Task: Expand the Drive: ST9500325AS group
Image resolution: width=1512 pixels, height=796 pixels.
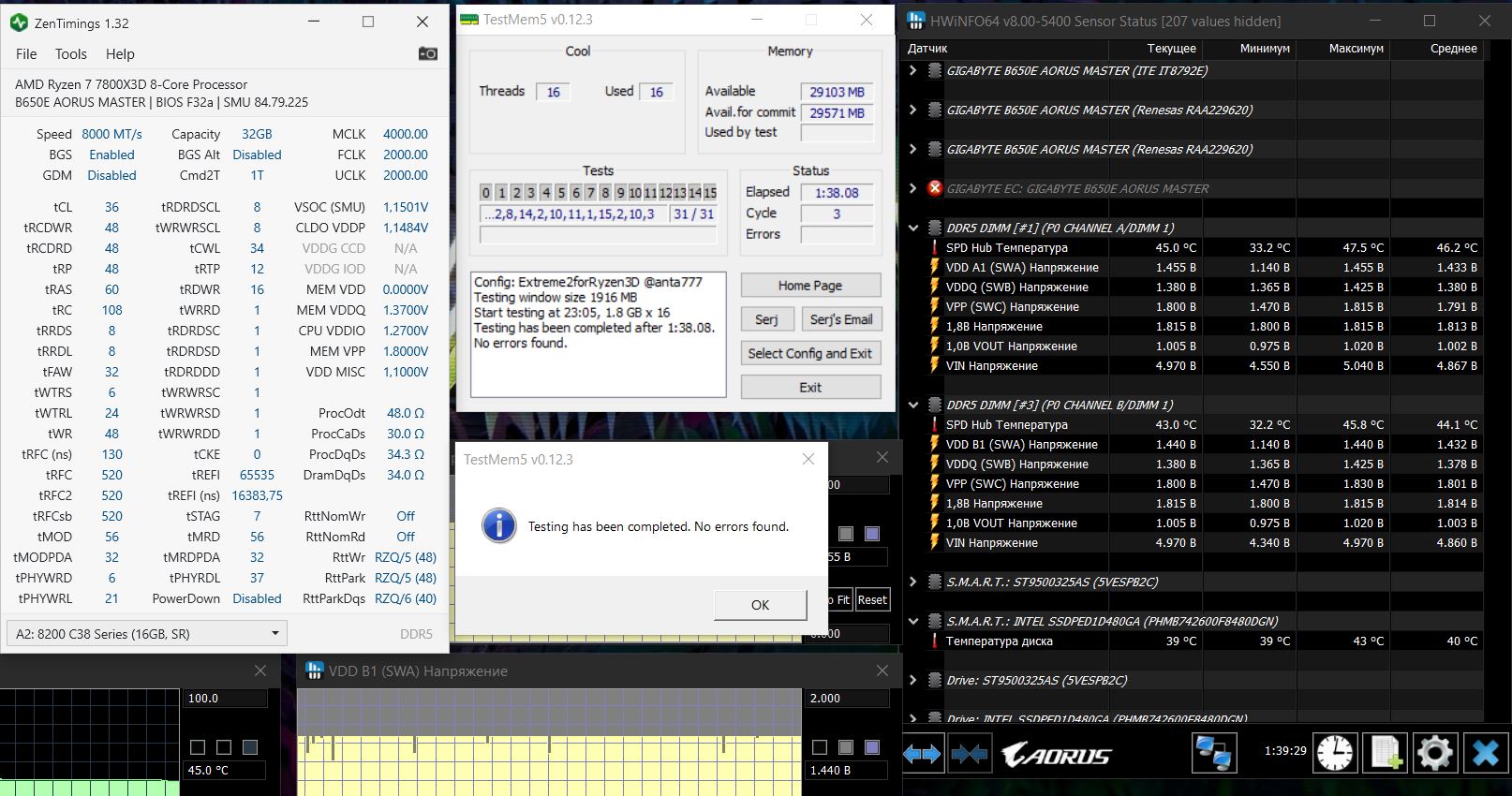Action: point(913,680)
